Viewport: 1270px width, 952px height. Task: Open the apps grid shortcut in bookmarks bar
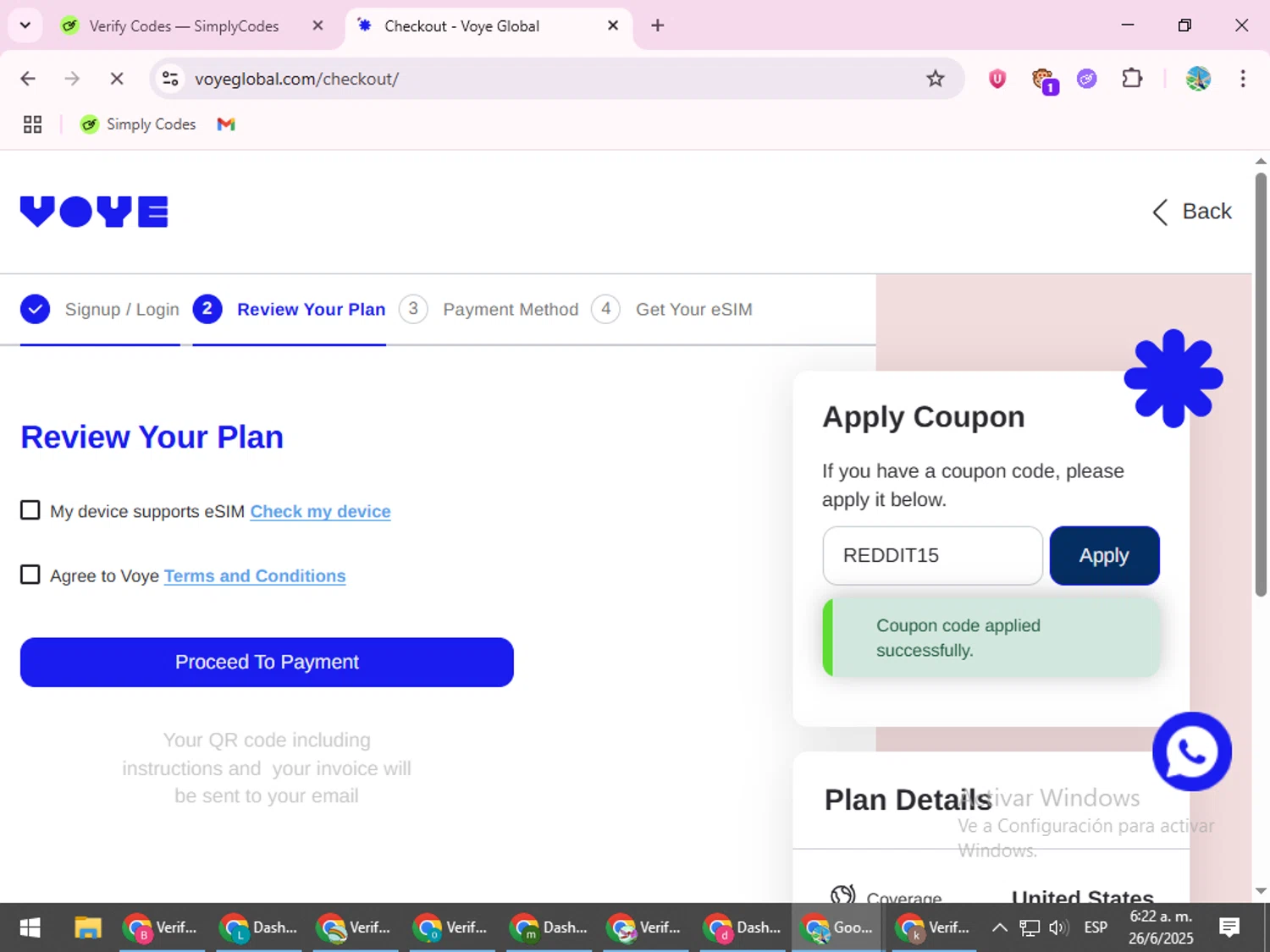click(x=32, y=124)
